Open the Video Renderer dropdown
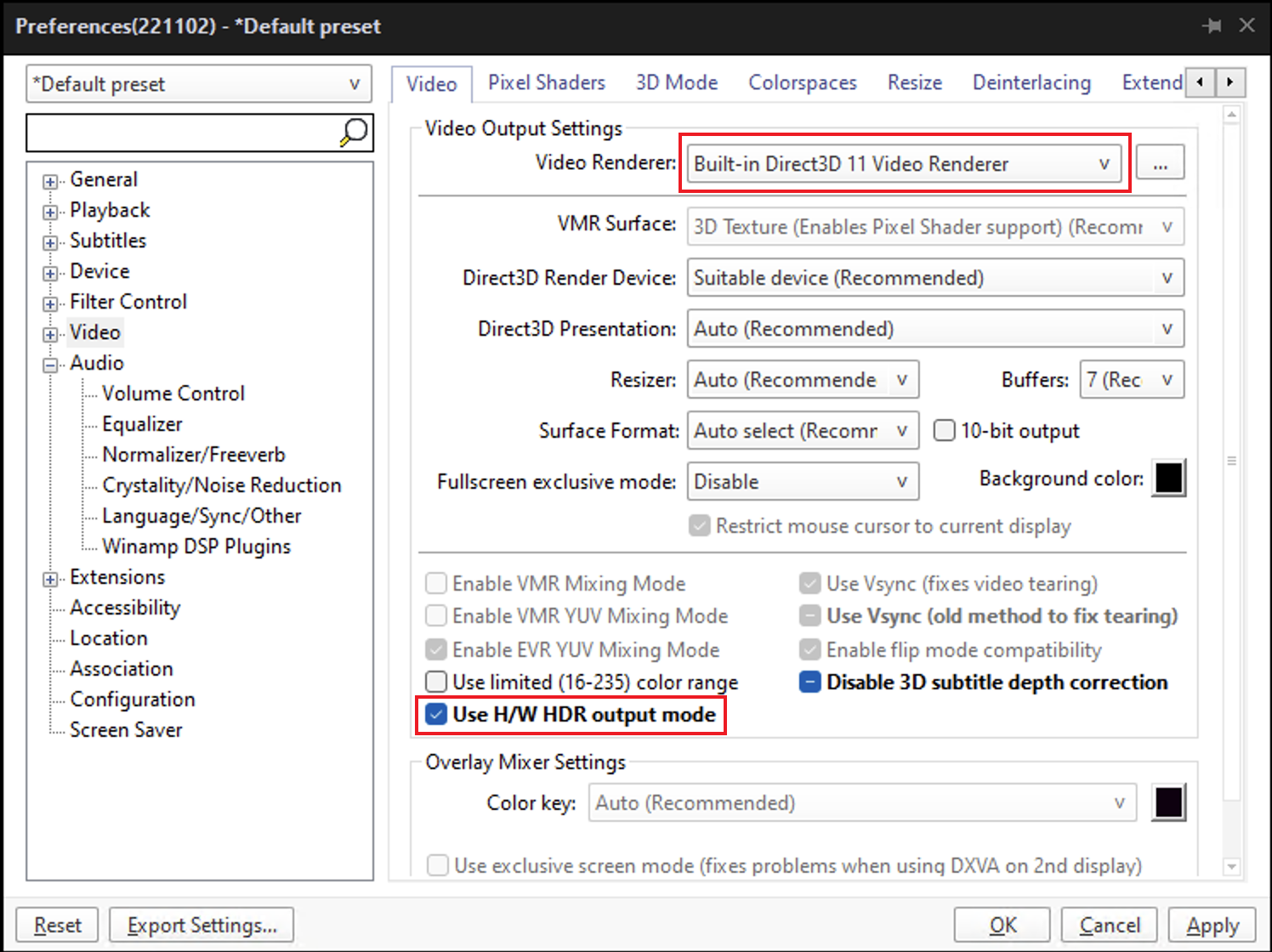The image size is (1272, 952). coord(903,164)
